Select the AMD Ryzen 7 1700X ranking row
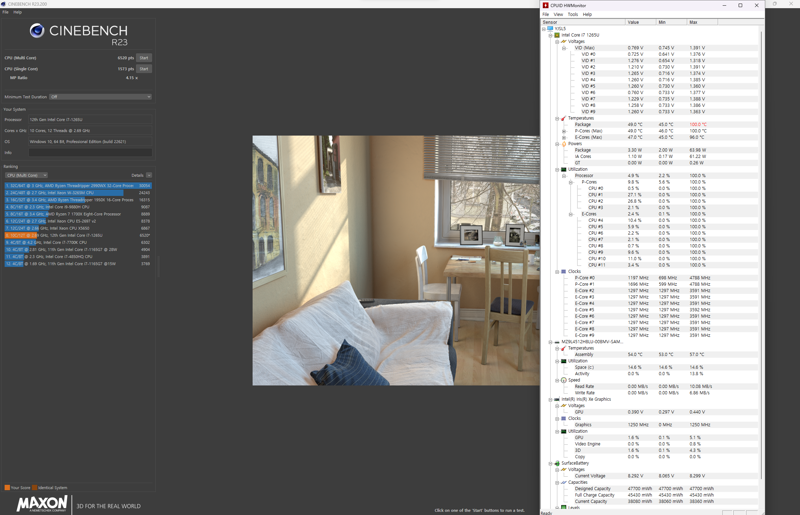The height and width of the screenshot is (515, 800). (78, 214)
